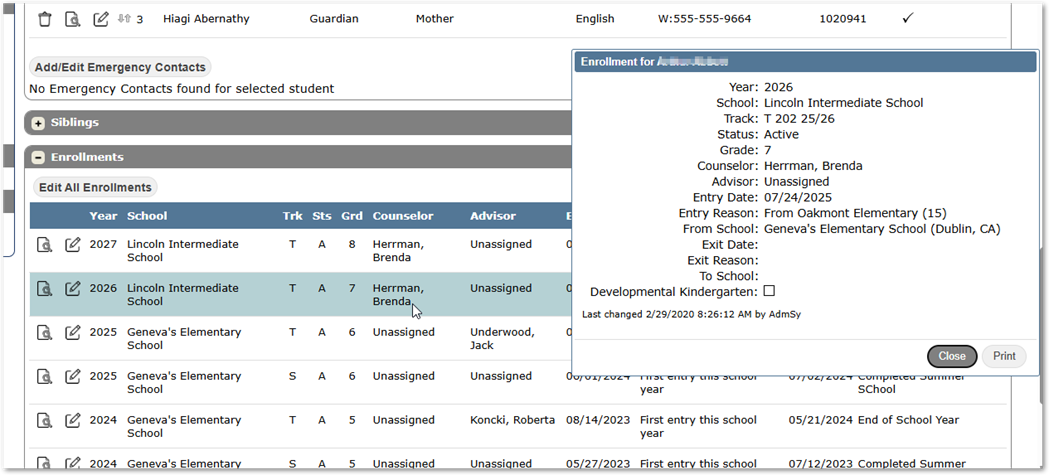
Task: Click the Grd column header
Action: [x=352, y=216]
